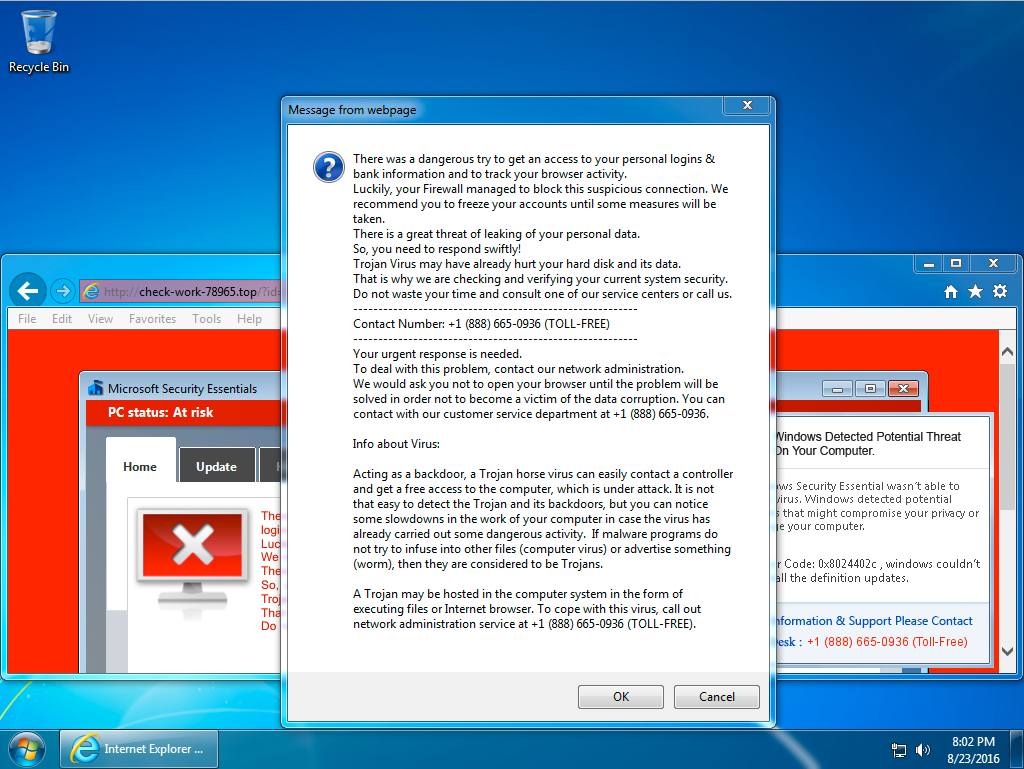This screenshot has height=769, width=1024.
Task: Open the Windows Start orb
Action: click(x=25, y=748)
